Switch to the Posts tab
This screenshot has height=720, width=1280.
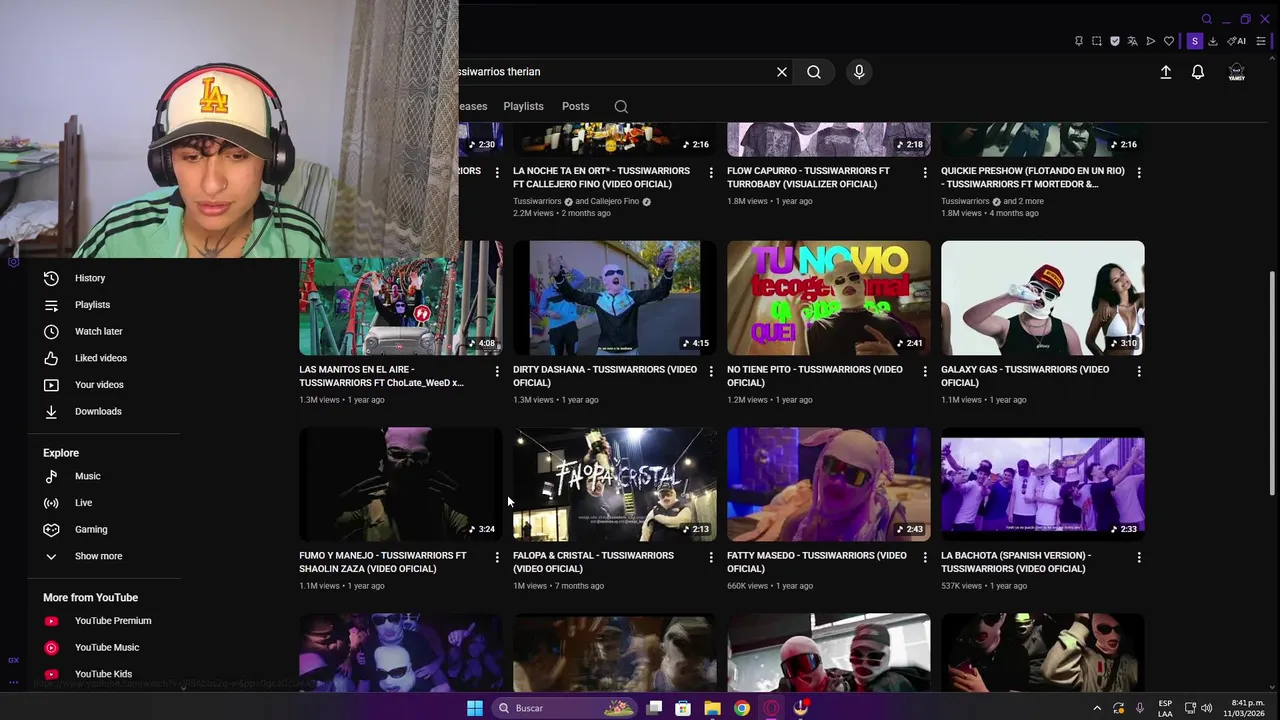pyautogui.click(x=575, y=106)
